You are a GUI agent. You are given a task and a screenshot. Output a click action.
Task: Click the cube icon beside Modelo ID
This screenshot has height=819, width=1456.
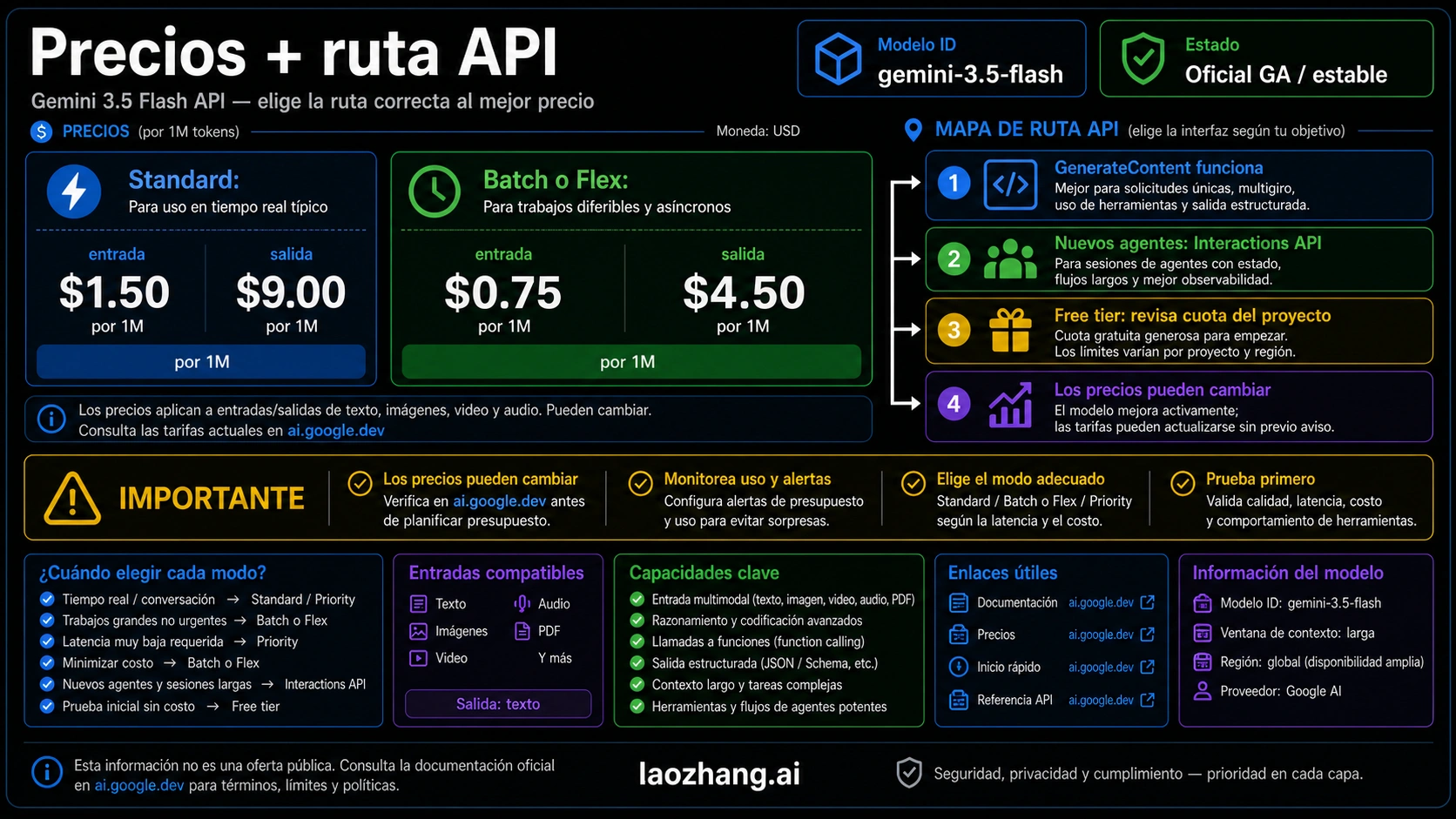pos(837,58)
